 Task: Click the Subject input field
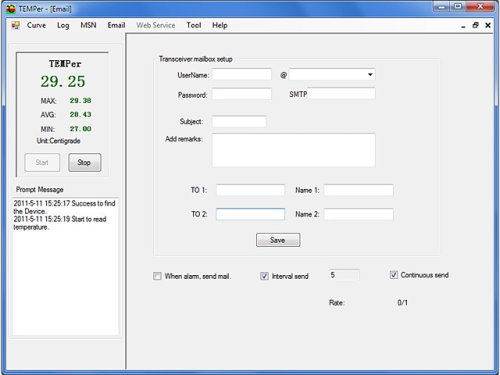tap(239, 121)
